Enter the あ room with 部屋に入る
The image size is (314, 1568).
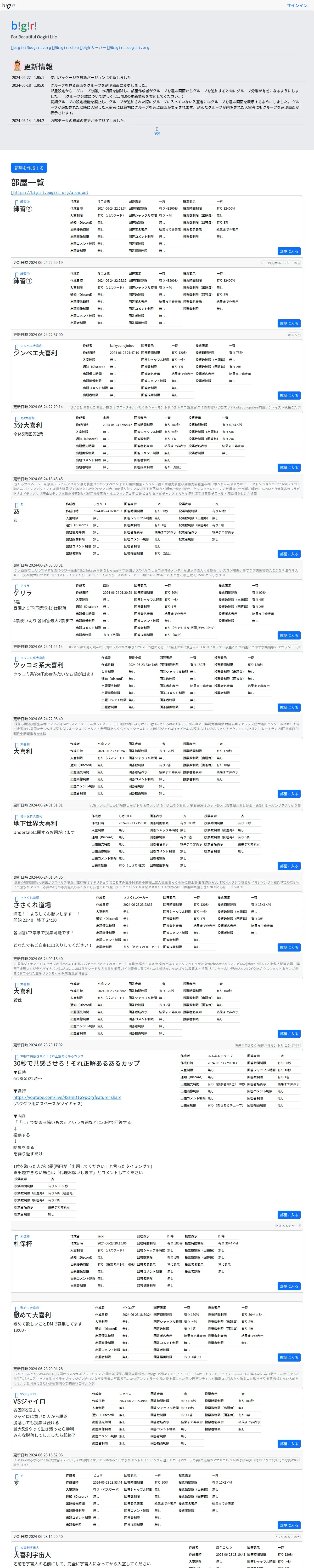[x=289, y=554]
